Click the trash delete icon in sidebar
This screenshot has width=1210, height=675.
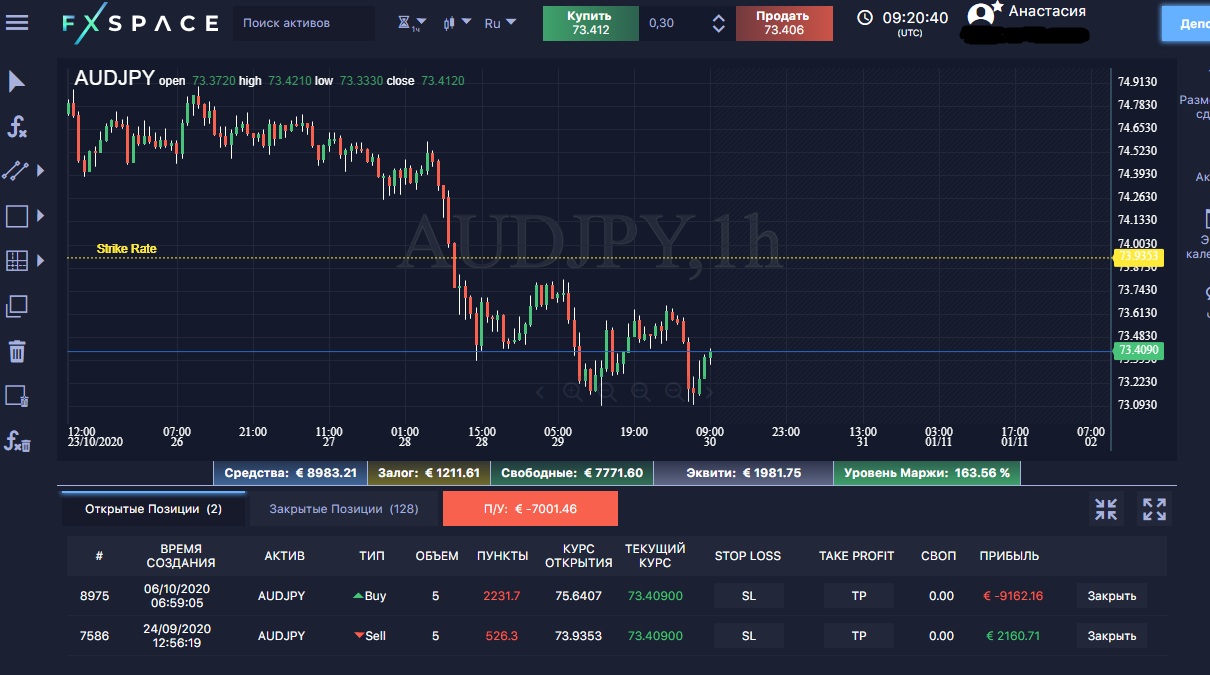(x=17, y=351)
